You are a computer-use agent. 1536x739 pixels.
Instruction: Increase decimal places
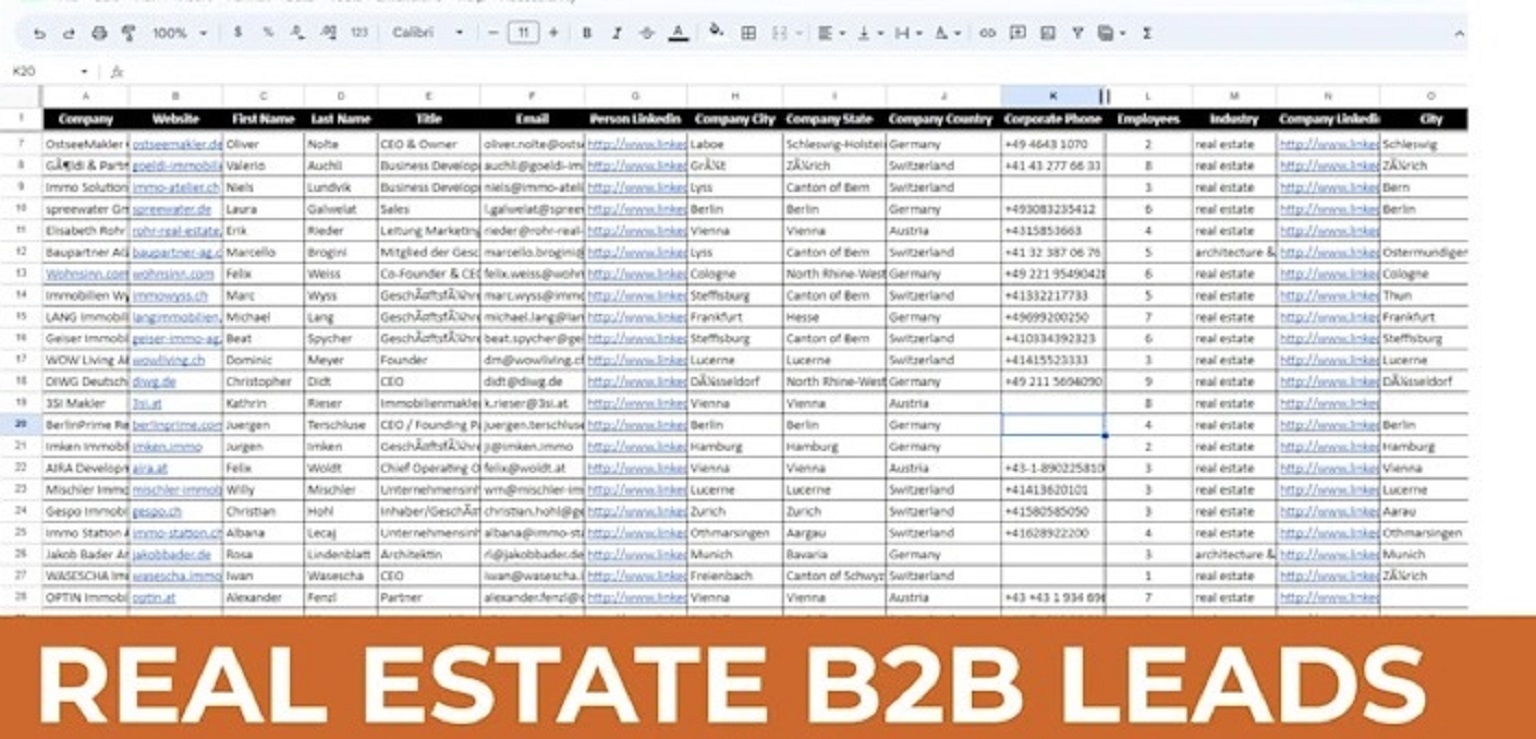tap(328, 33)
